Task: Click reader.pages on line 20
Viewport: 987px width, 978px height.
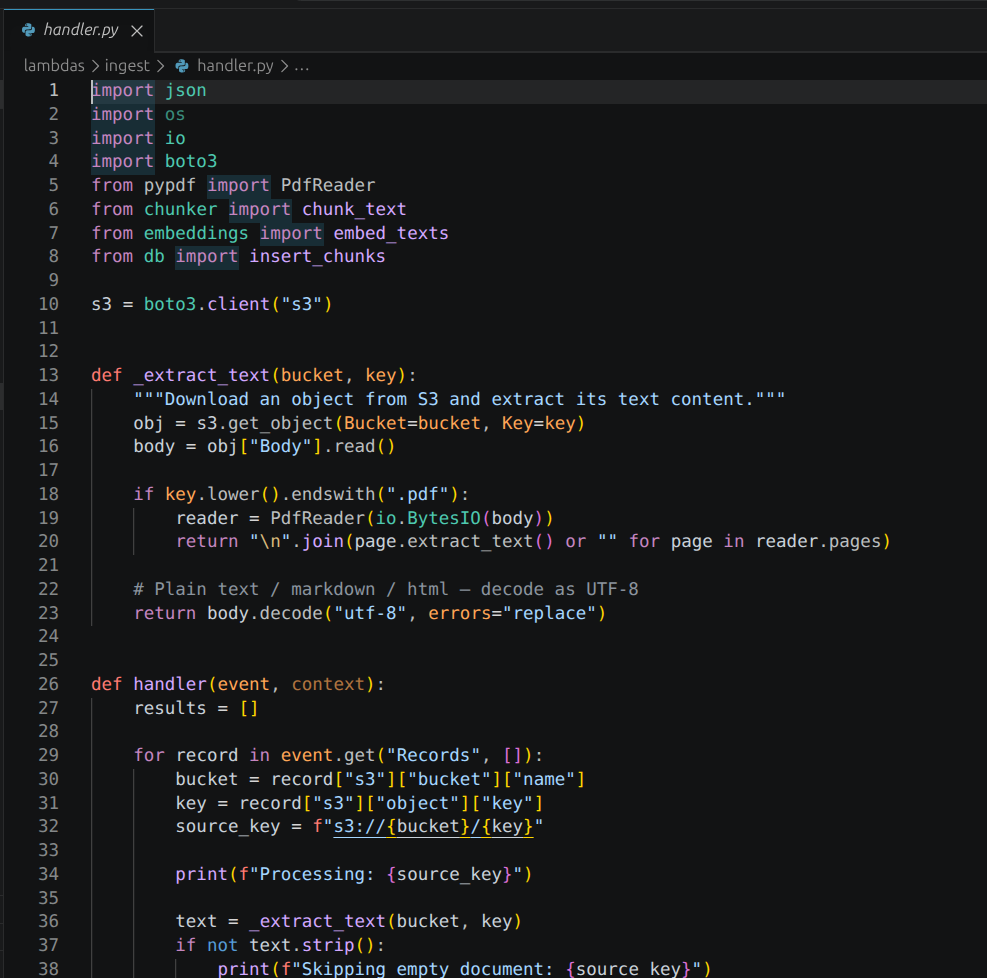Action: (818, 542)
